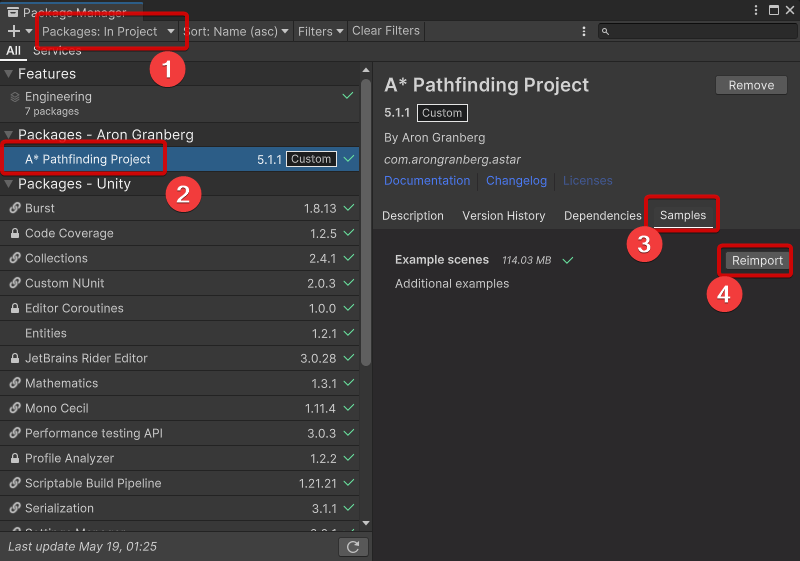800x561 pixels.
Task: Click the lock icon beside Editor Coroutines
Action: [15, 308]
